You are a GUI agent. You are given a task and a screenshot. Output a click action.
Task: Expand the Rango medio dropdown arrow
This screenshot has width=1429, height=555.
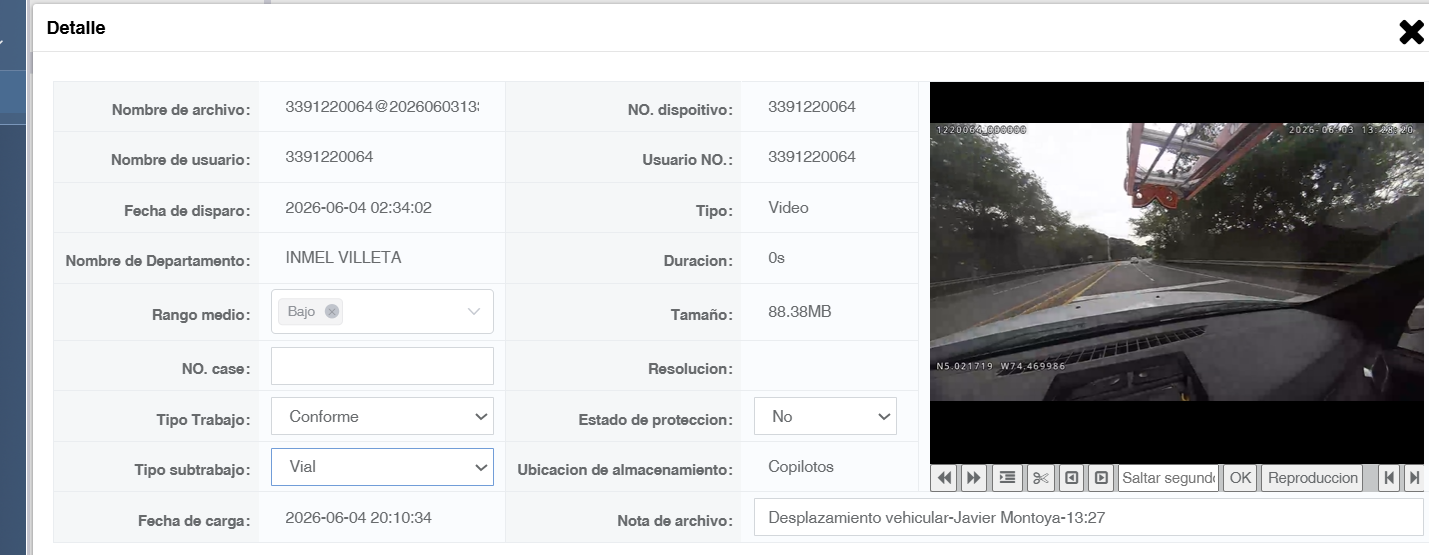pos(474,312)
